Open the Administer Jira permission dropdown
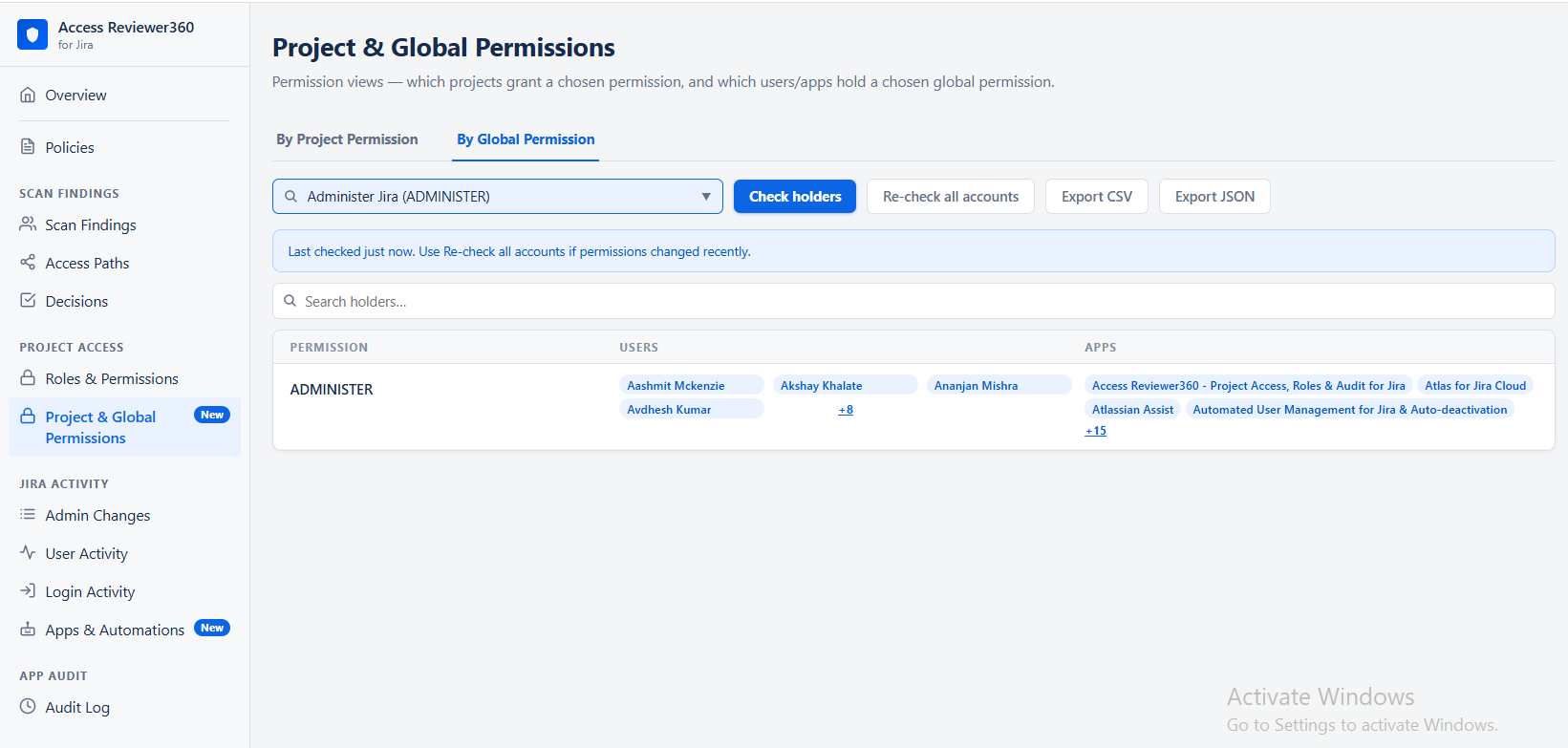 coord(497,197)
